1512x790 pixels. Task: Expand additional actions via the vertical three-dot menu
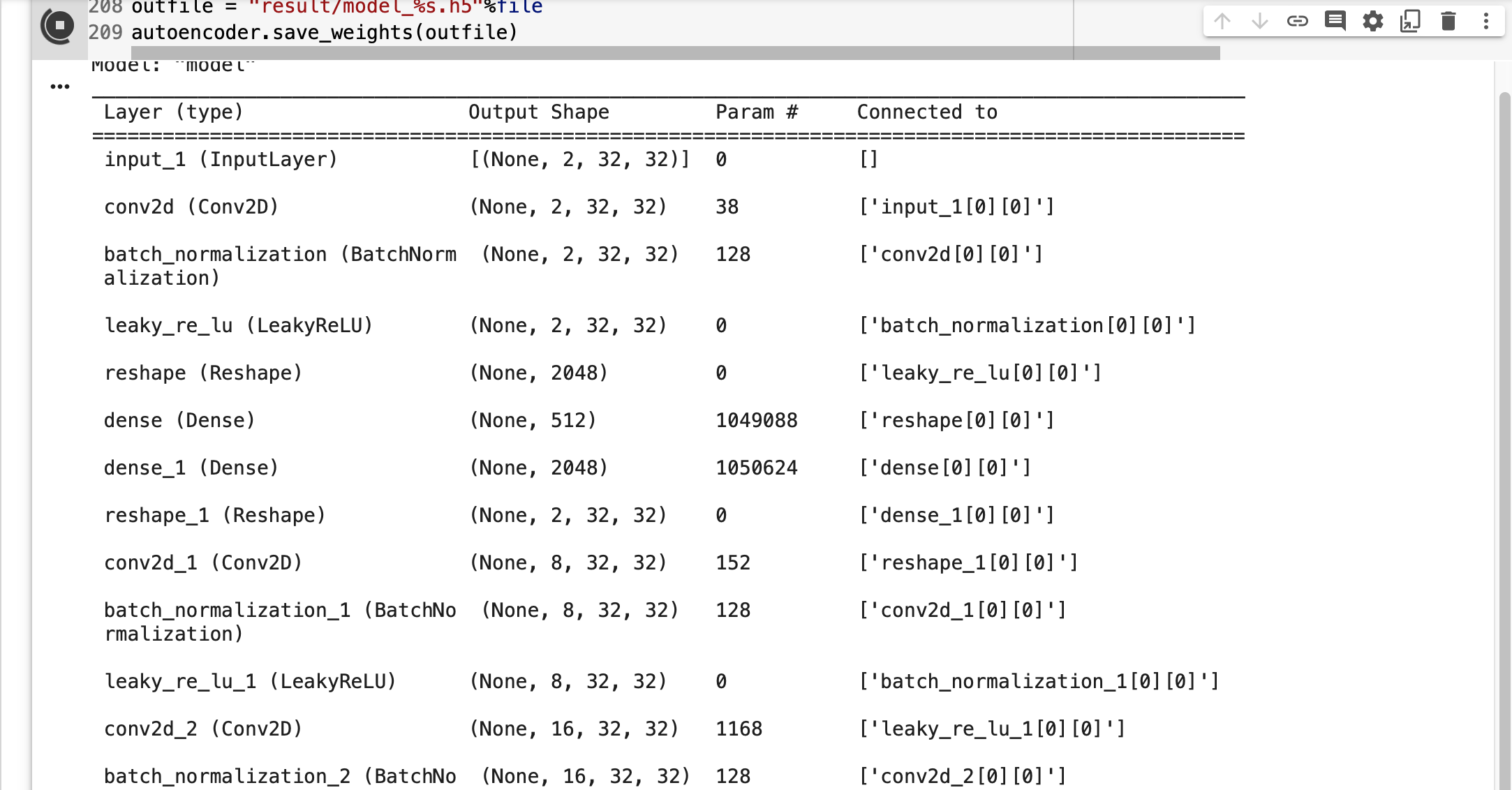(1485, 22)
